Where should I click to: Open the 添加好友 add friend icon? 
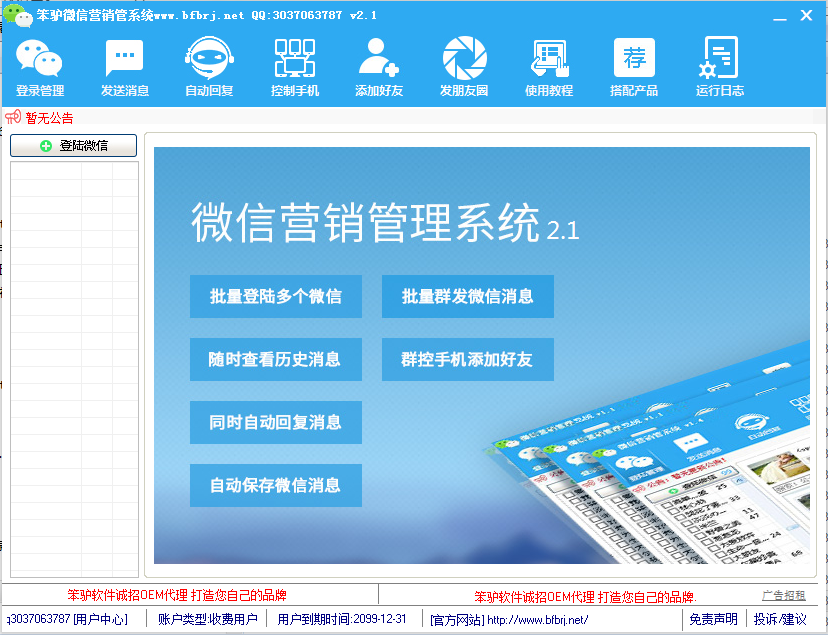click(x=379, y=67)
